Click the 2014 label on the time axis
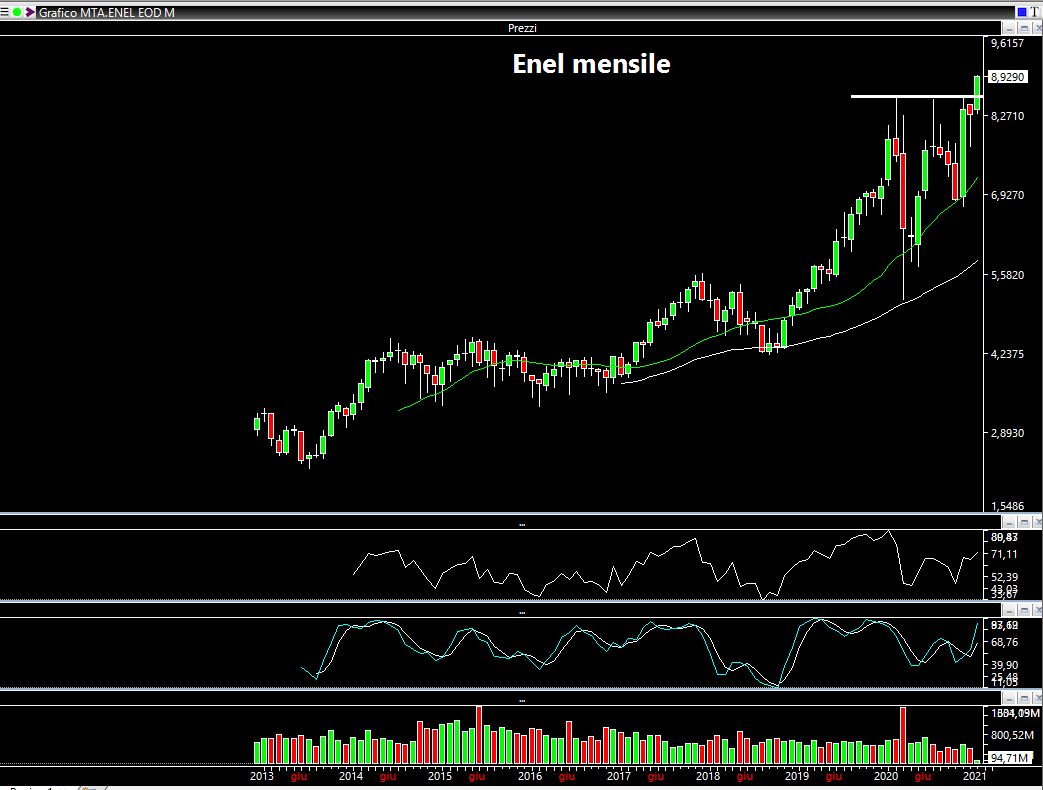Screen dimensions: 1043x790 click(351, 776)
